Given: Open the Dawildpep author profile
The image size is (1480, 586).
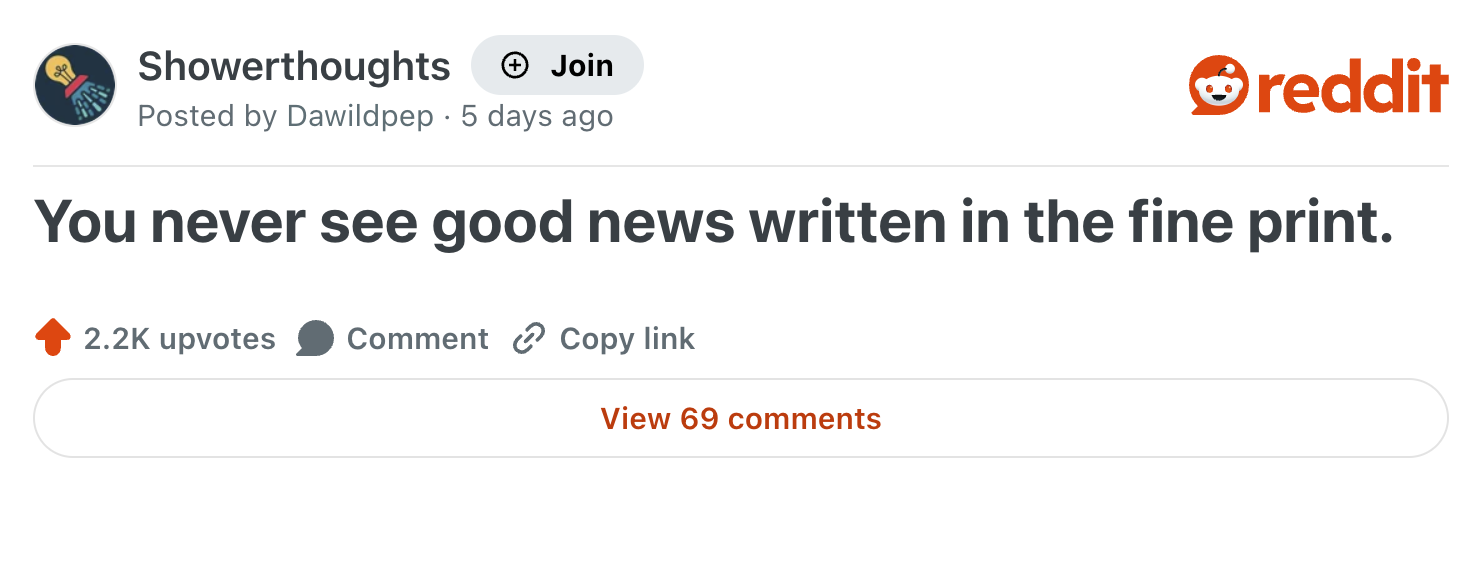Looking at the screenshot, I should pyautogui.click(x=360, y=117).
